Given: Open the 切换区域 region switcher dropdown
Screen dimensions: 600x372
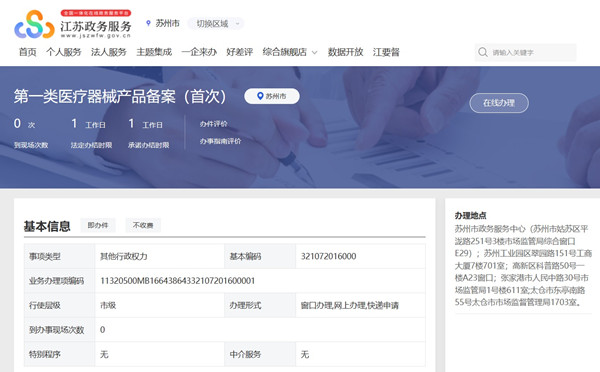Looking at the screenshot, I should [216, 24].
